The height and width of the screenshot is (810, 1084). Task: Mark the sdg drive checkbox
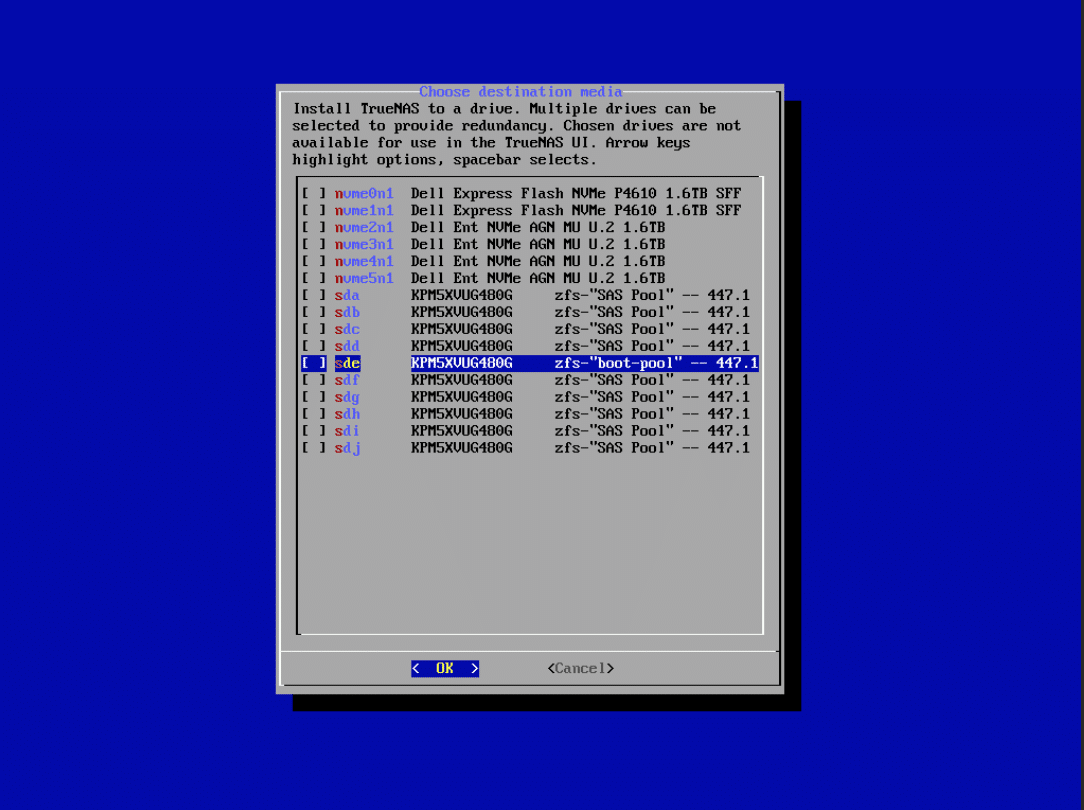[313, 397]
